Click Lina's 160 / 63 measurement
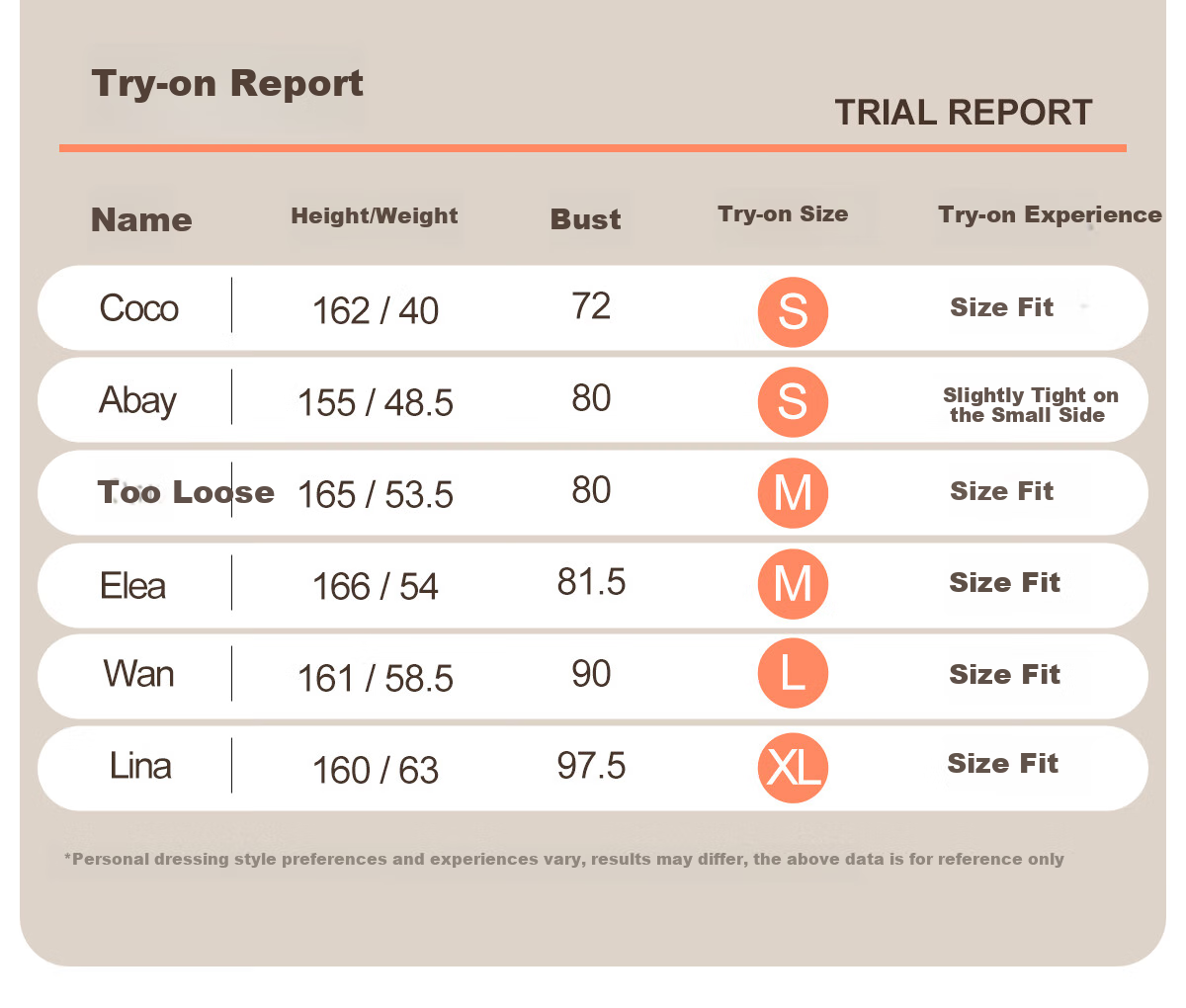The image size is (1186, 1008). [376, 771]
